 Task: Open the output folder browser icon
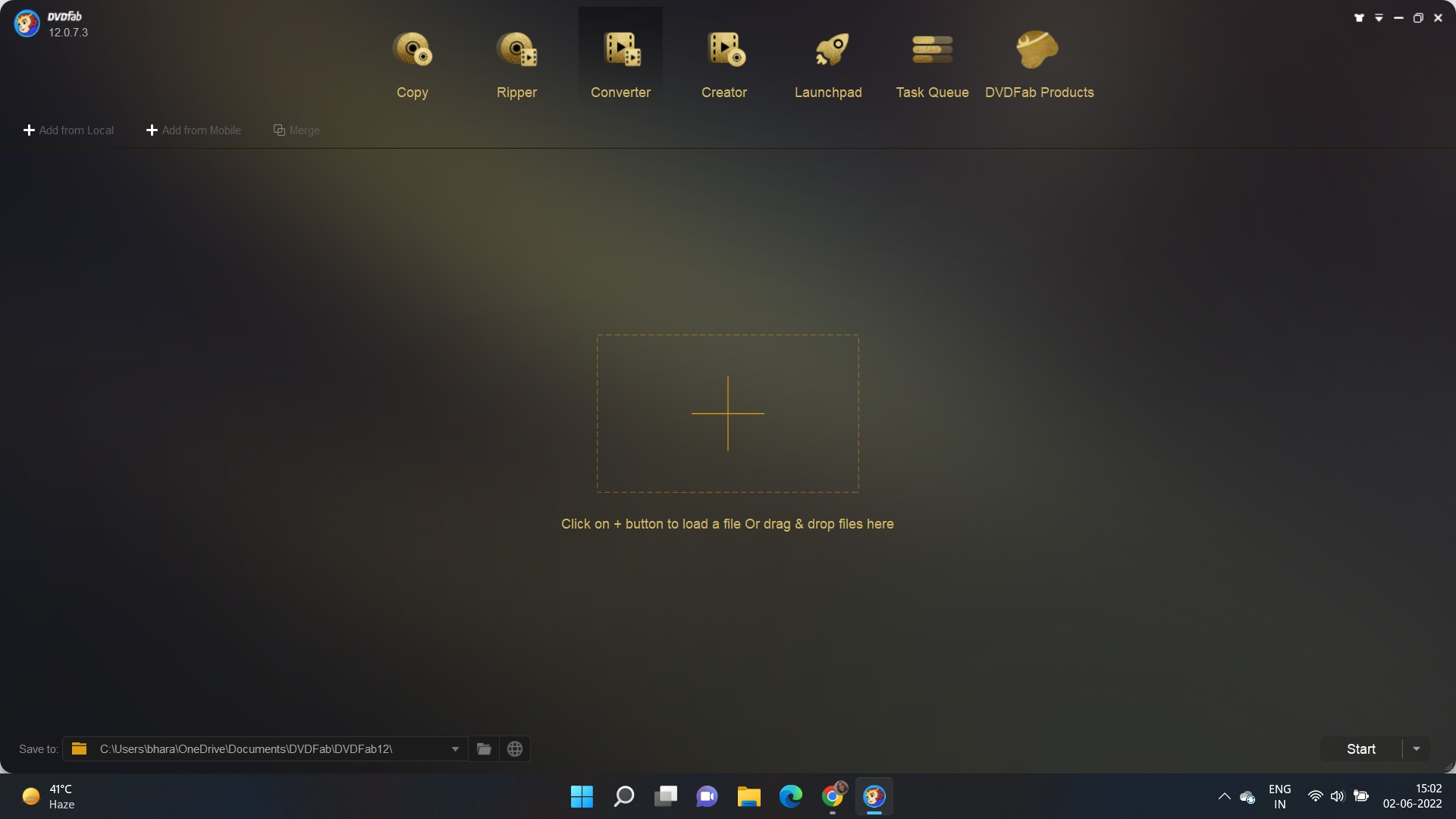484,748
